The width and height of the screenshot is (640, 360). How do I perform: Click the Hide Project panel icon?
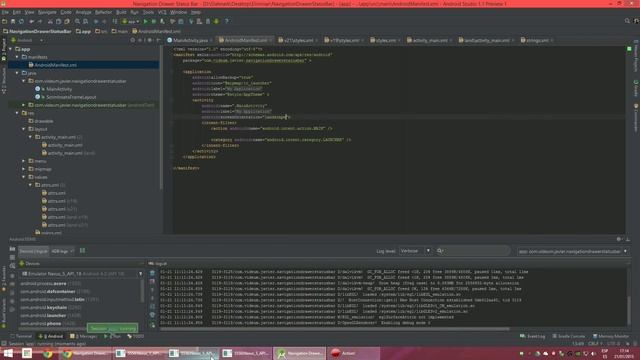pyautogui.click(x=158, y=40)
